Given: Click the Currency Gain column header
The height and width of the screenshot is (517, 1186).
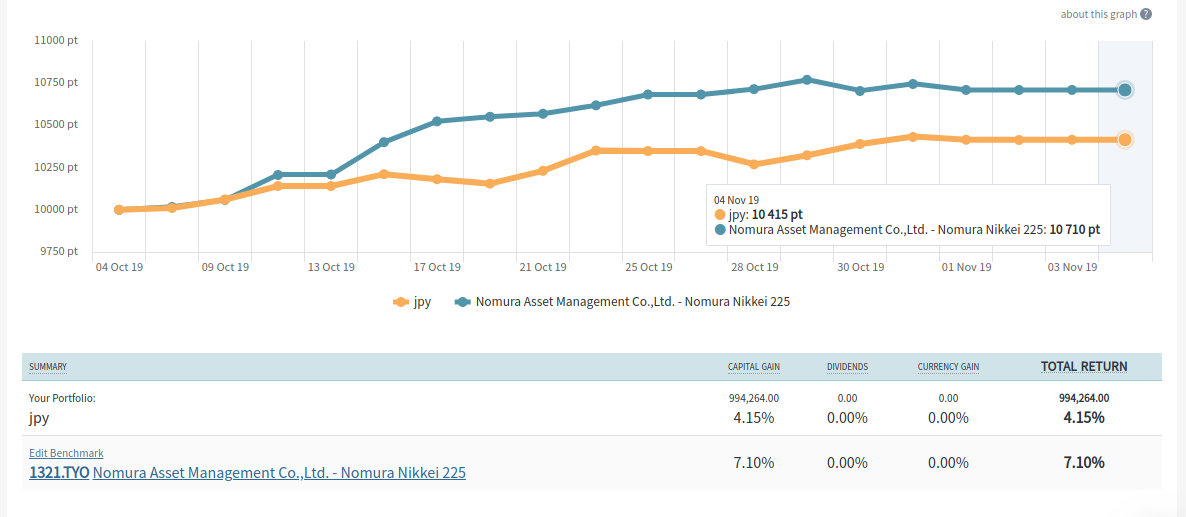Looking at the screenshot, I should click(948, 367).
